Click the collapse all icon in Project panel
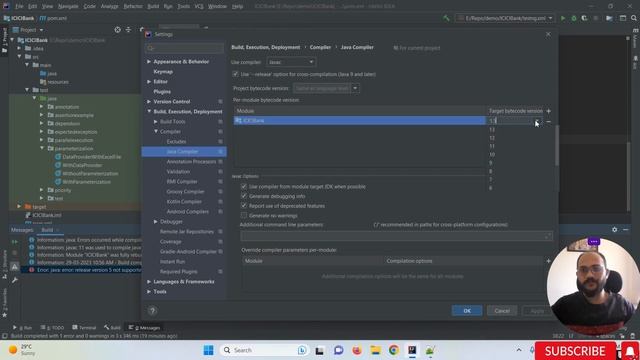 click(x=128, y=30)
